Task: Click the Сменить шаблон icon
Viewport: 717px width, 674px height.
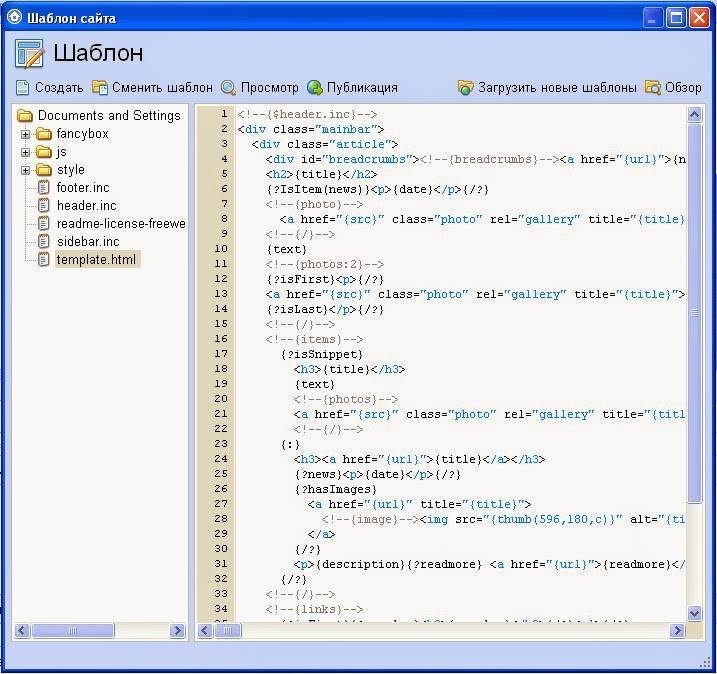Action: (100, 88)
